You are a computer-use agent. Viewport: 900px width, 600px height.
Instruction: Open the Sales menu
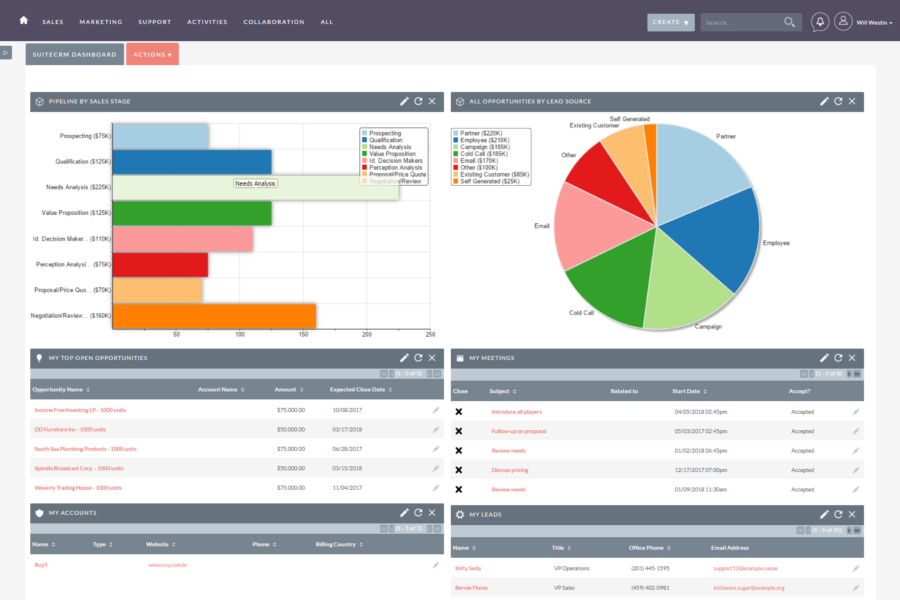(53, 21)
